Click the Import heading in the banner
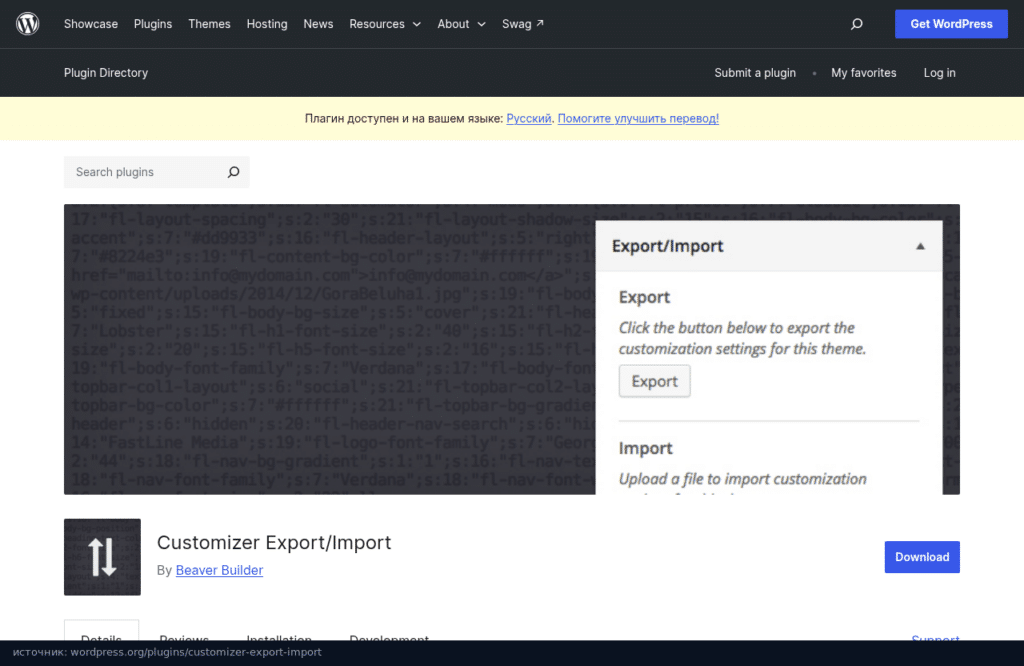Screen dimensions: 1024x666 [x=645, y=449]
